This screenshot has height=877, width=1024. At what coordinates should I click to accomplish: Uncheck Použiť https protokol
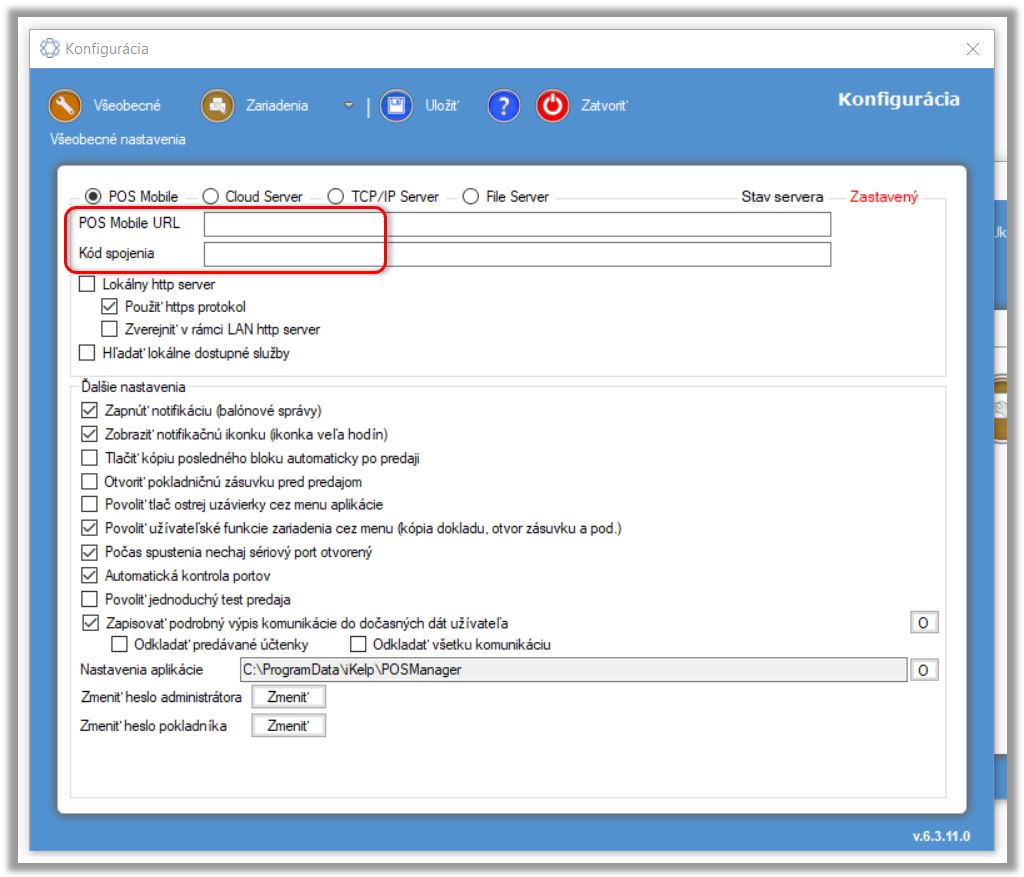tap(110, 307)
